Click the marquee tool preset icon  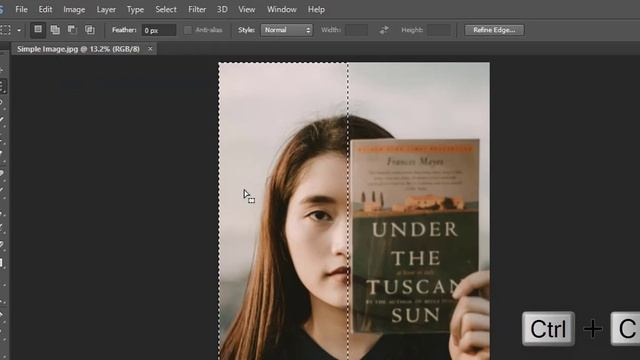pyautogui.click(x=5, y=30)
